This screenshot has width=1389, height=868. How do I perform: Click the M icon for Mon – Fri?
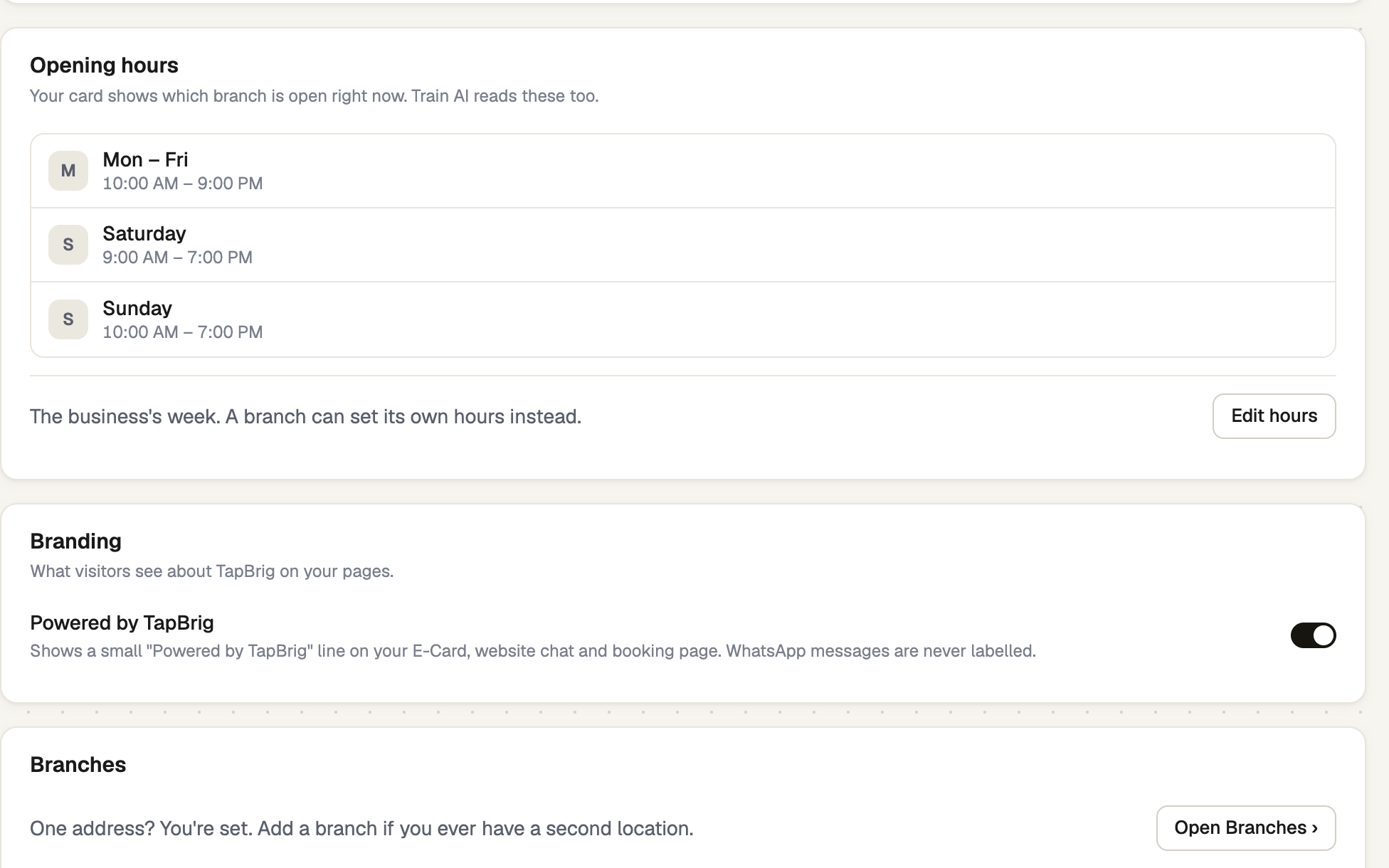[x=68, y=171]
